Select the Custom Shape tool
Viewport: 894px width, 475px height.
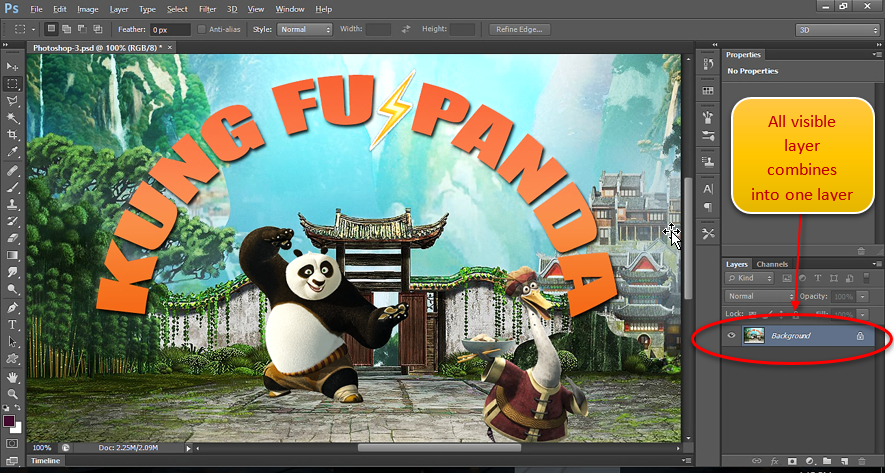12,359
